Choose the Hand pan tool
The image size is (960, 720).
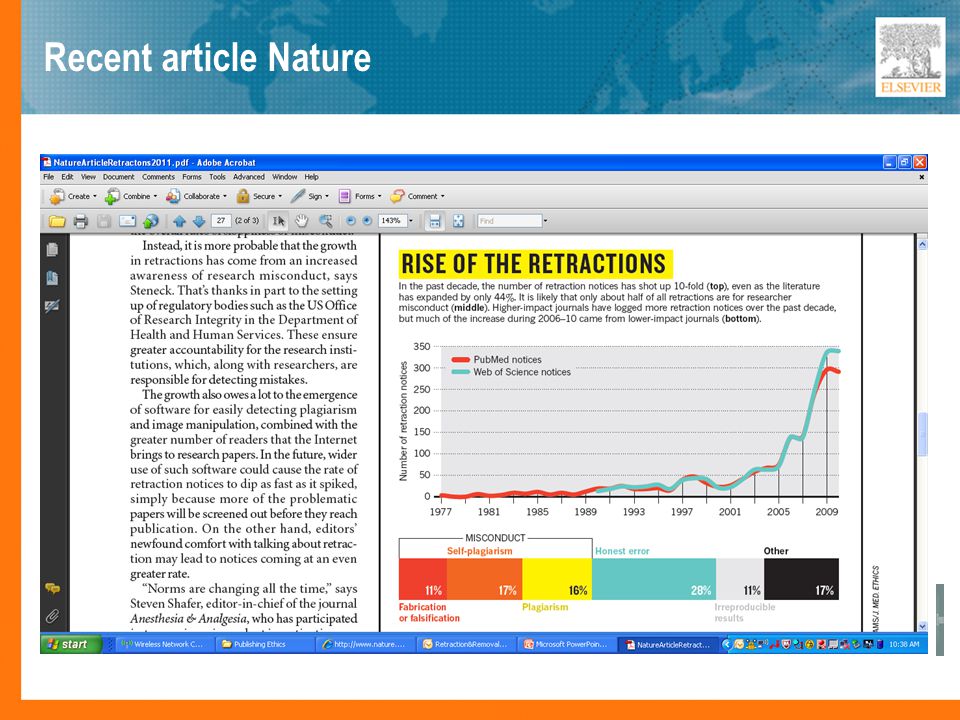tap(301, 221)
